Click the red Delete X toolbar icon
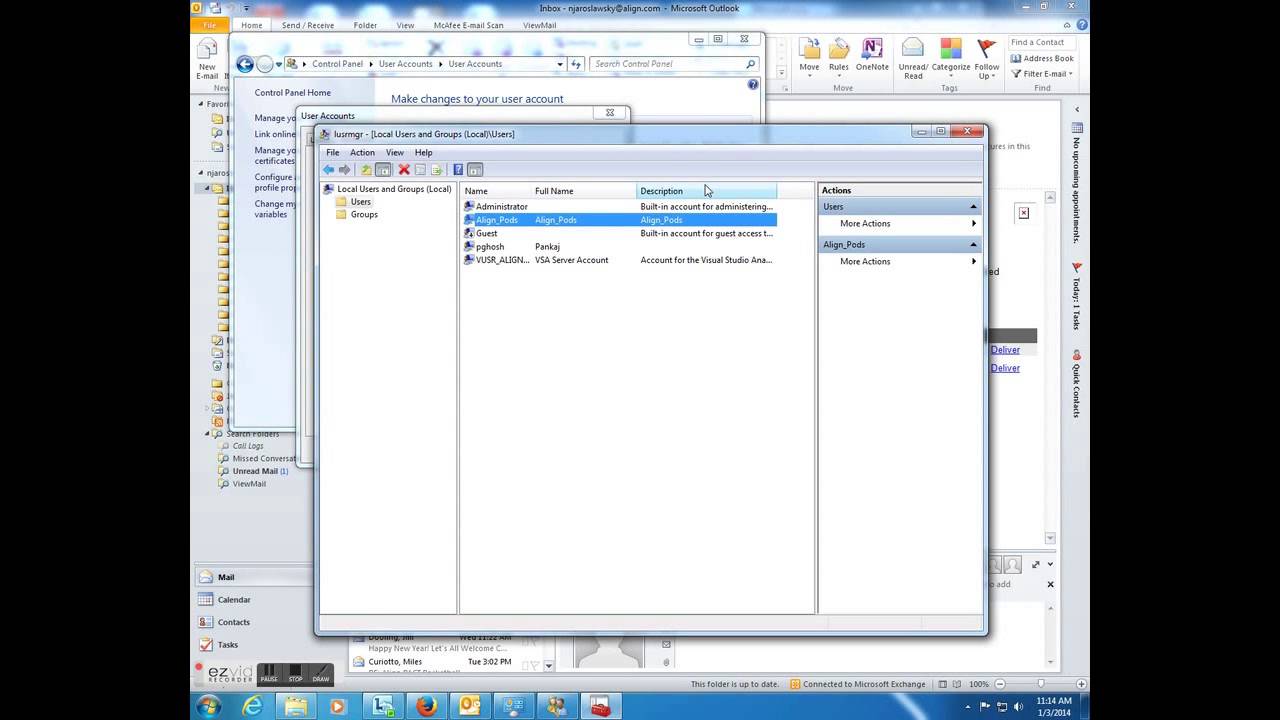Image resolution: width=1280 pixels, height=720 pixels. [404, 170]
